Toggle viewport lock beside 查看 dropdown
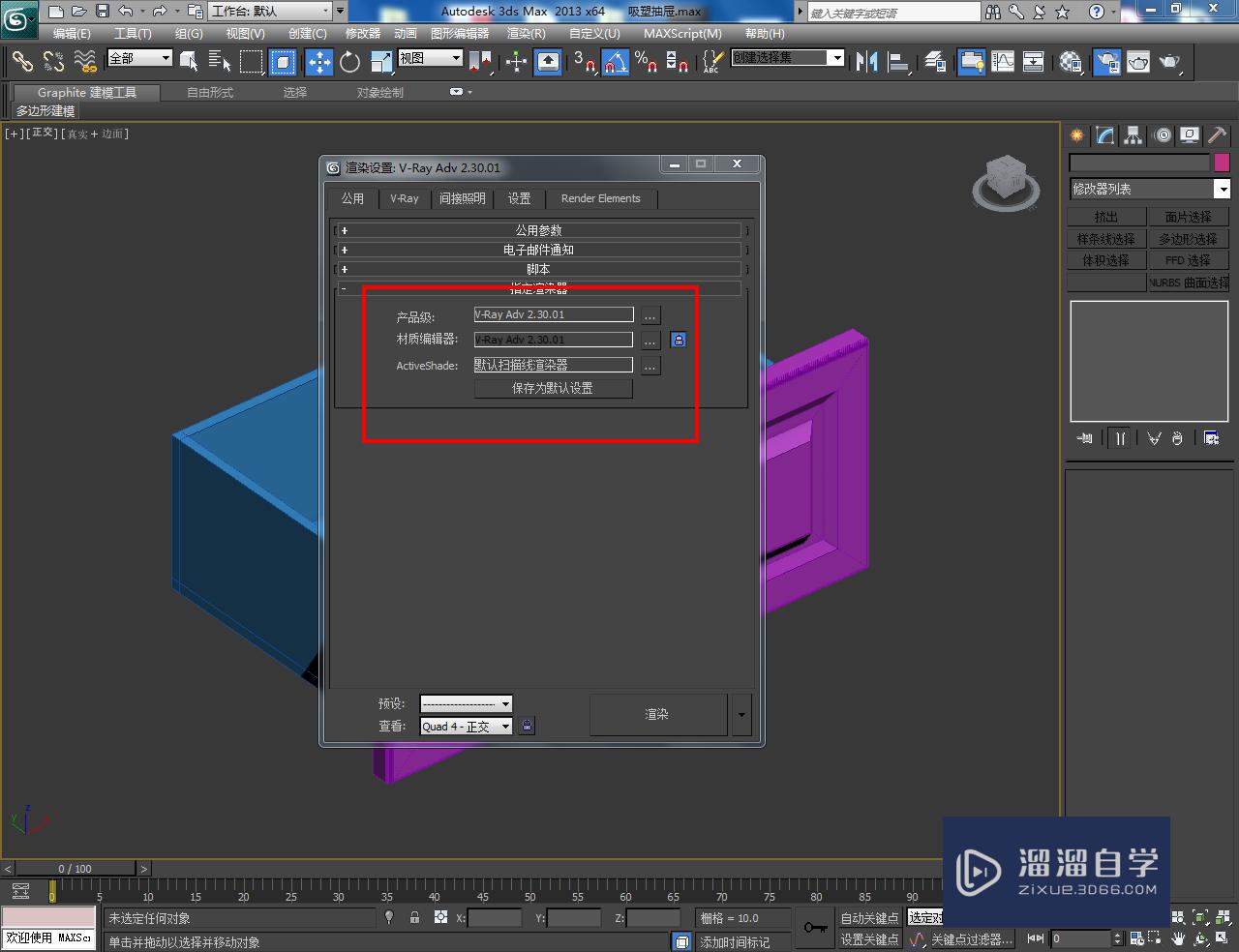Image resolution: width=1239 pixels, height=952 pixels. [x=527, y=726]
